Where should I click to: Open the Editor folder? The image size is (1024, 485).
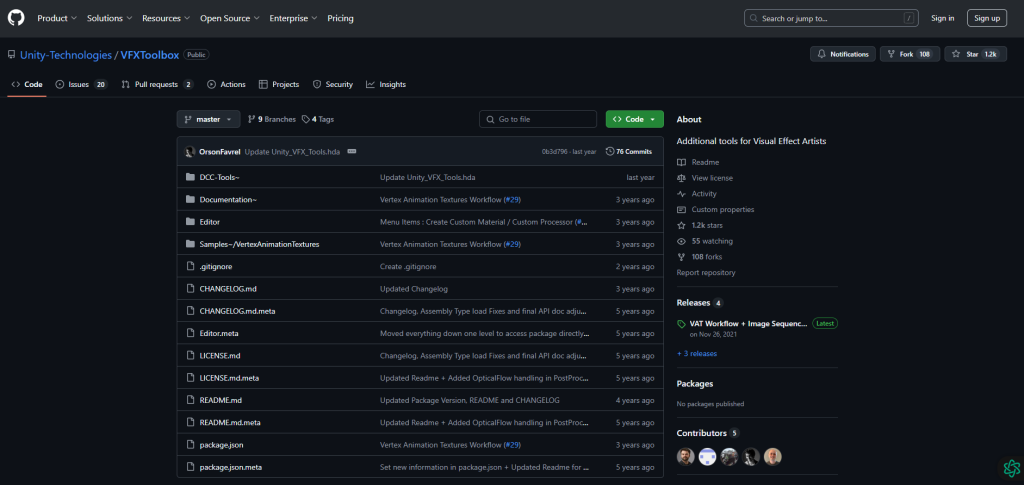(210, 222)
